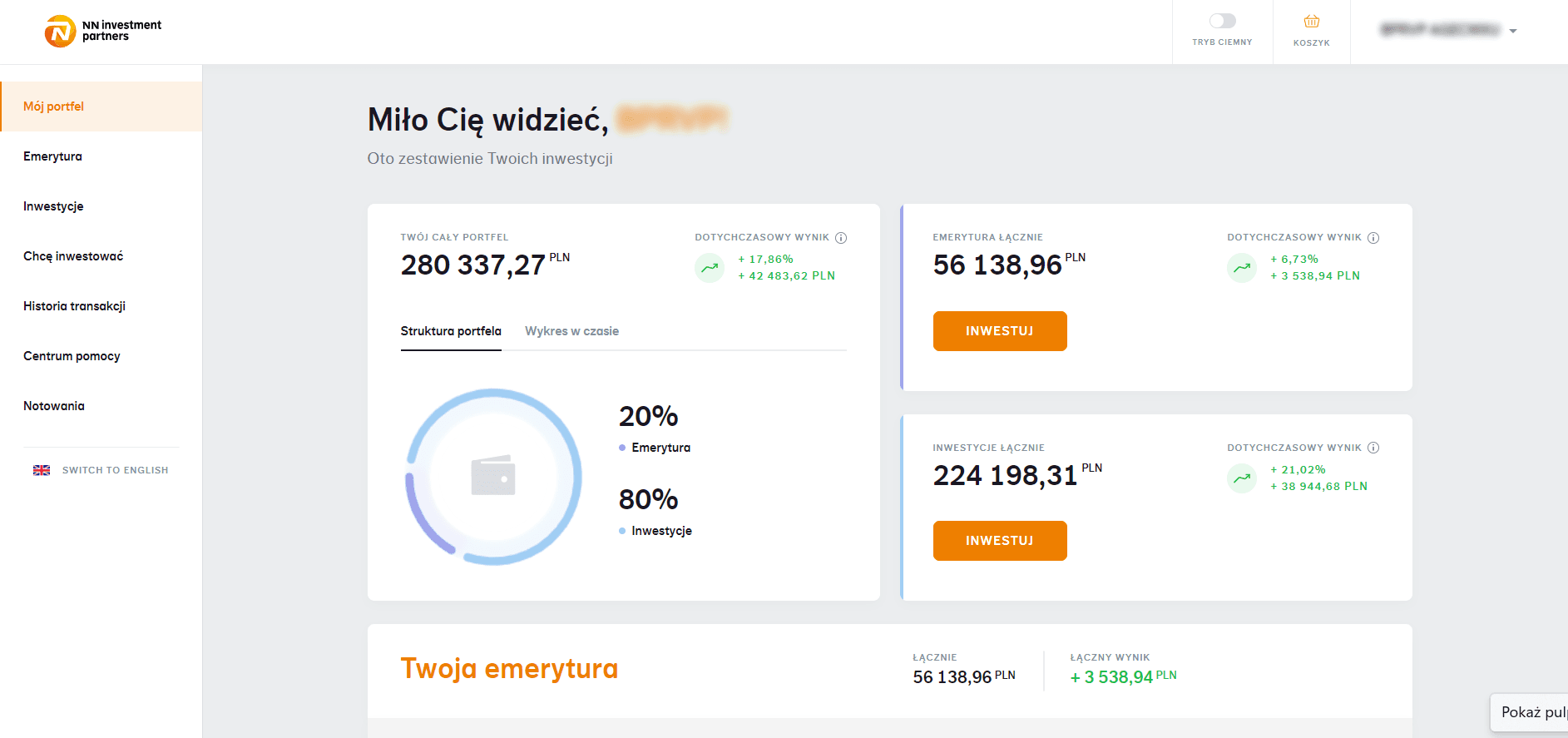This screenshot has width=1568, height=738.
Task: Open Centrum pomocy from the sidebar
Action: (x=72, y=356)
